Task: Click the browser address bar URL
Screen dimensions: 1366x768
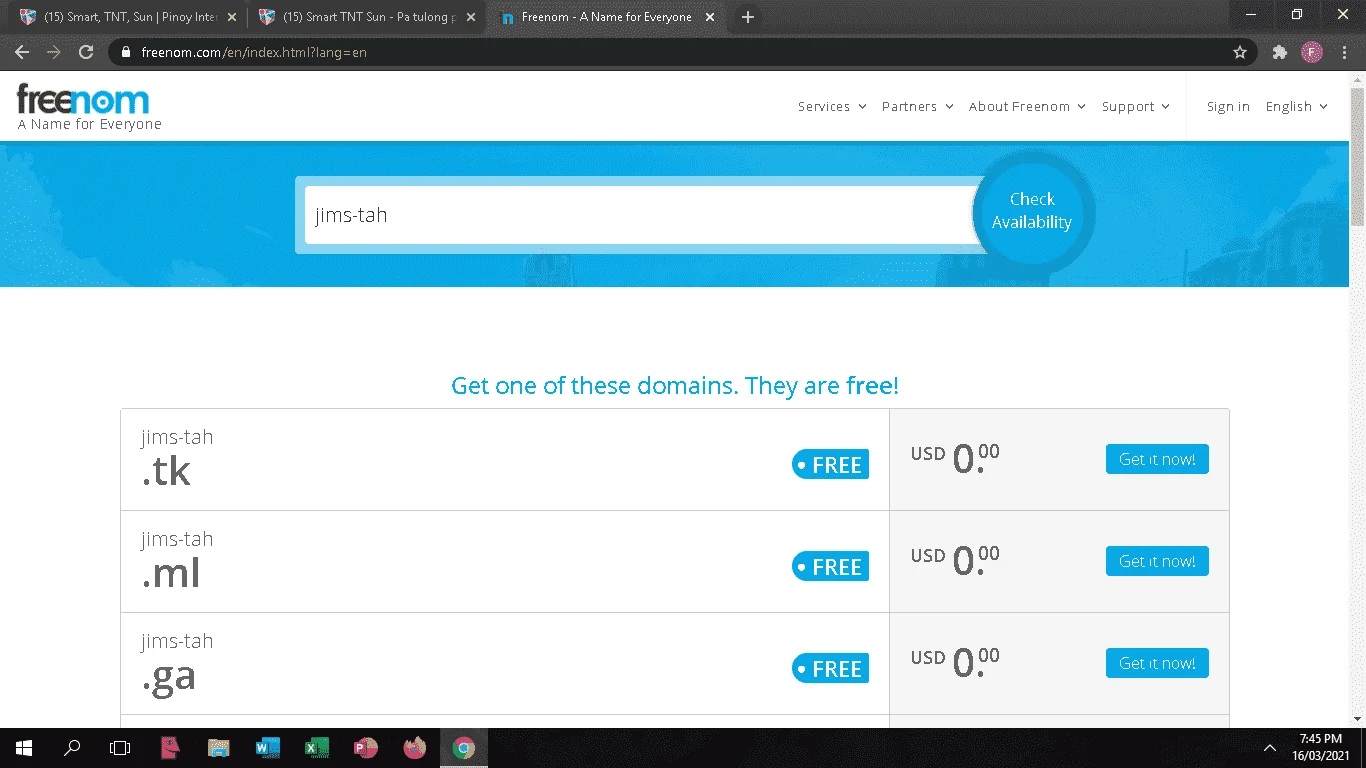Action: [x=254, y=52]
